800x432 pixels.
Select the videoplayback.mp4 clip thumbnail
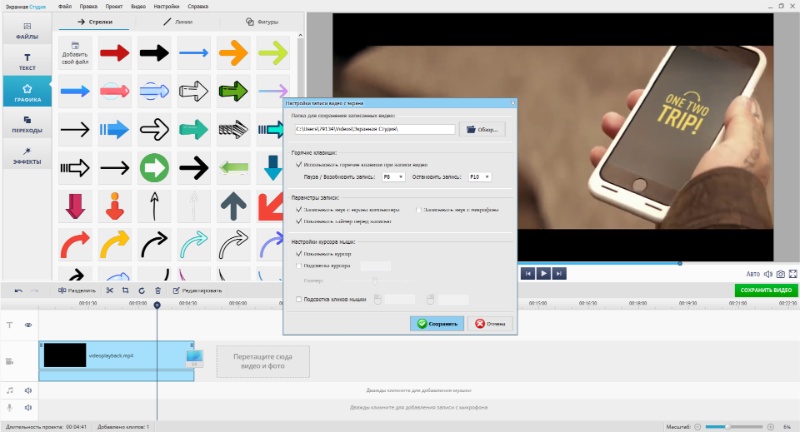tap(65, 355)
